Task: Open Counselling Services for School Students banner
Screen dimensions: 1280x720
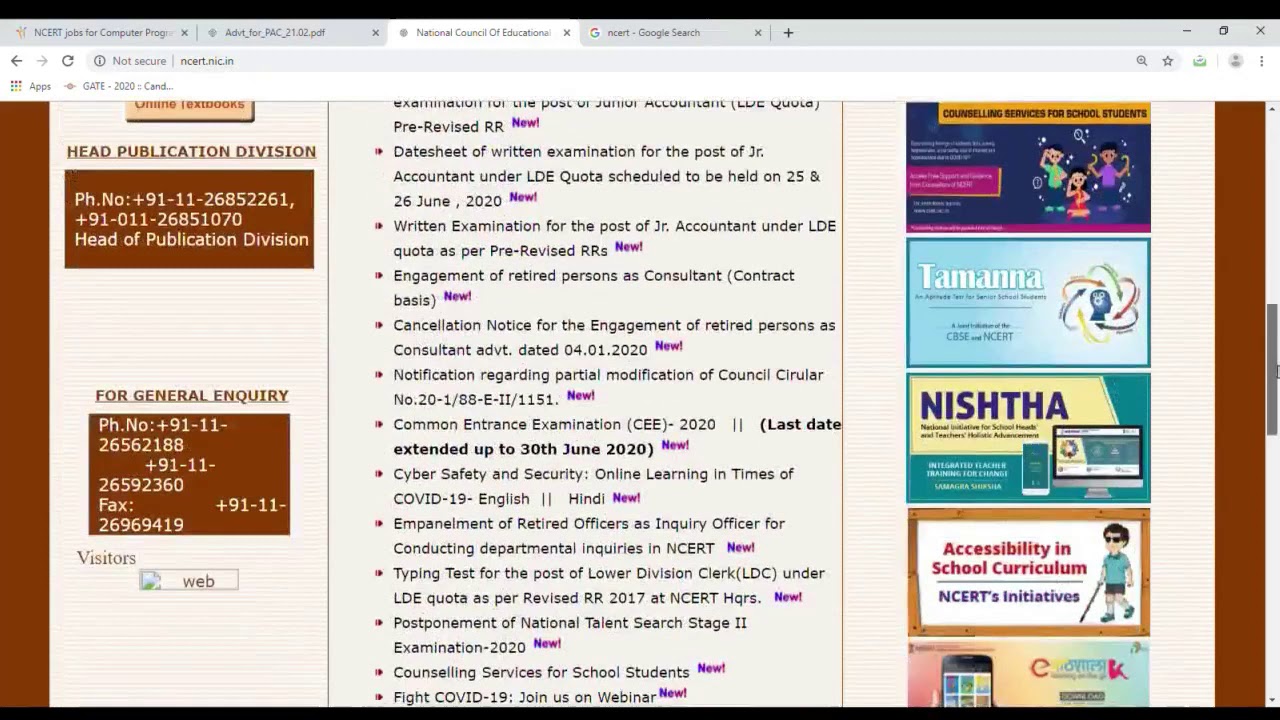Action: 1028,168
